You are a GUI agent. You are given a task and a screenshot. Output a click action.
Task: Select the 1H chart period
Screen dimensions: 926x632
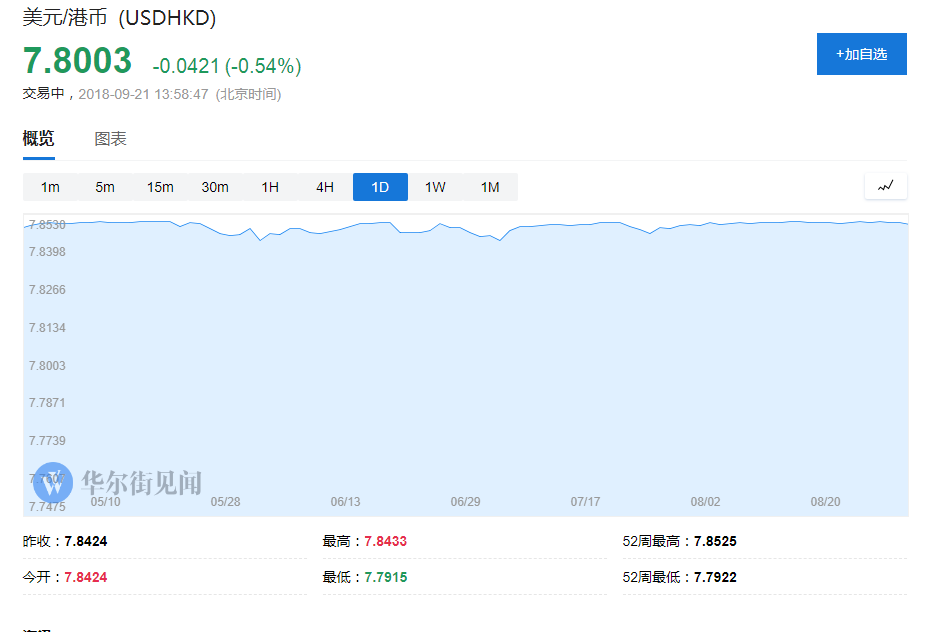(x=270, y=187)
